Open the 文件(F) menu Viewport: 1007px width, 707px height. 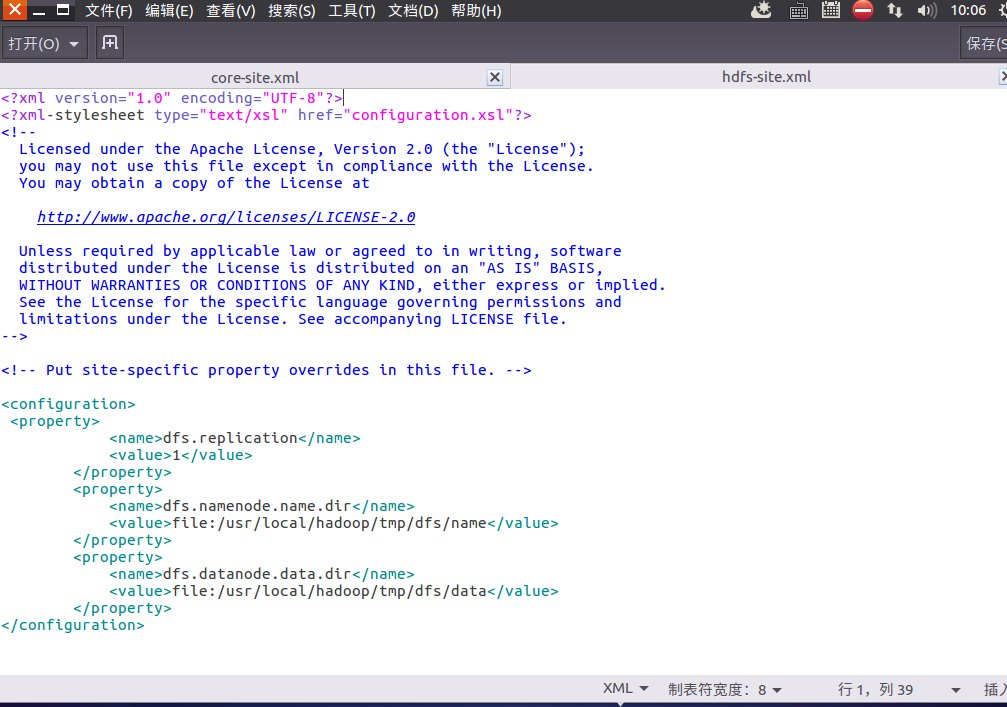(109, 11)
